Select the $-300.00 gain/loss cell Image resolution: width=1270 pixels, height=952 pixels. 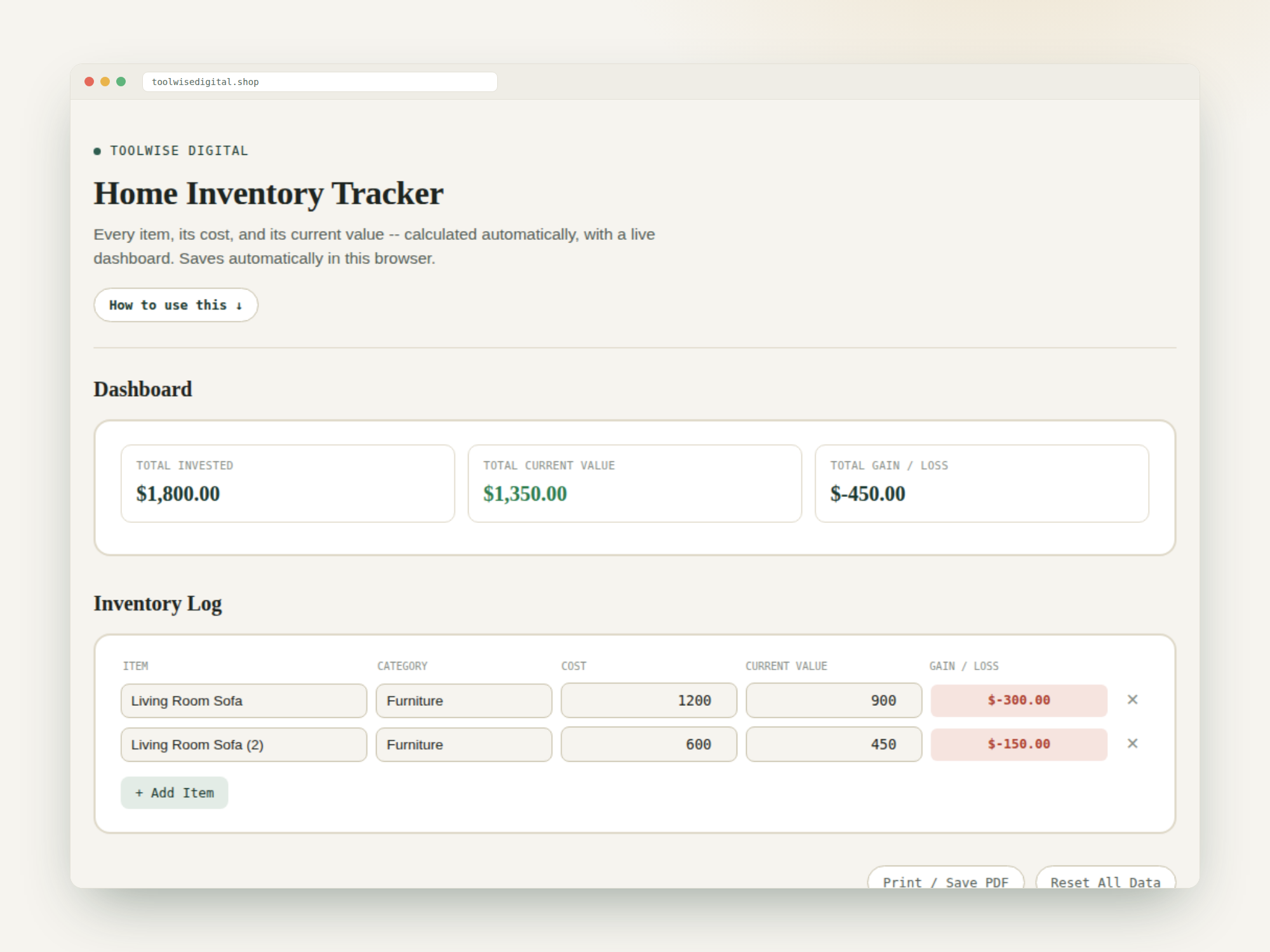[1019, 700]
